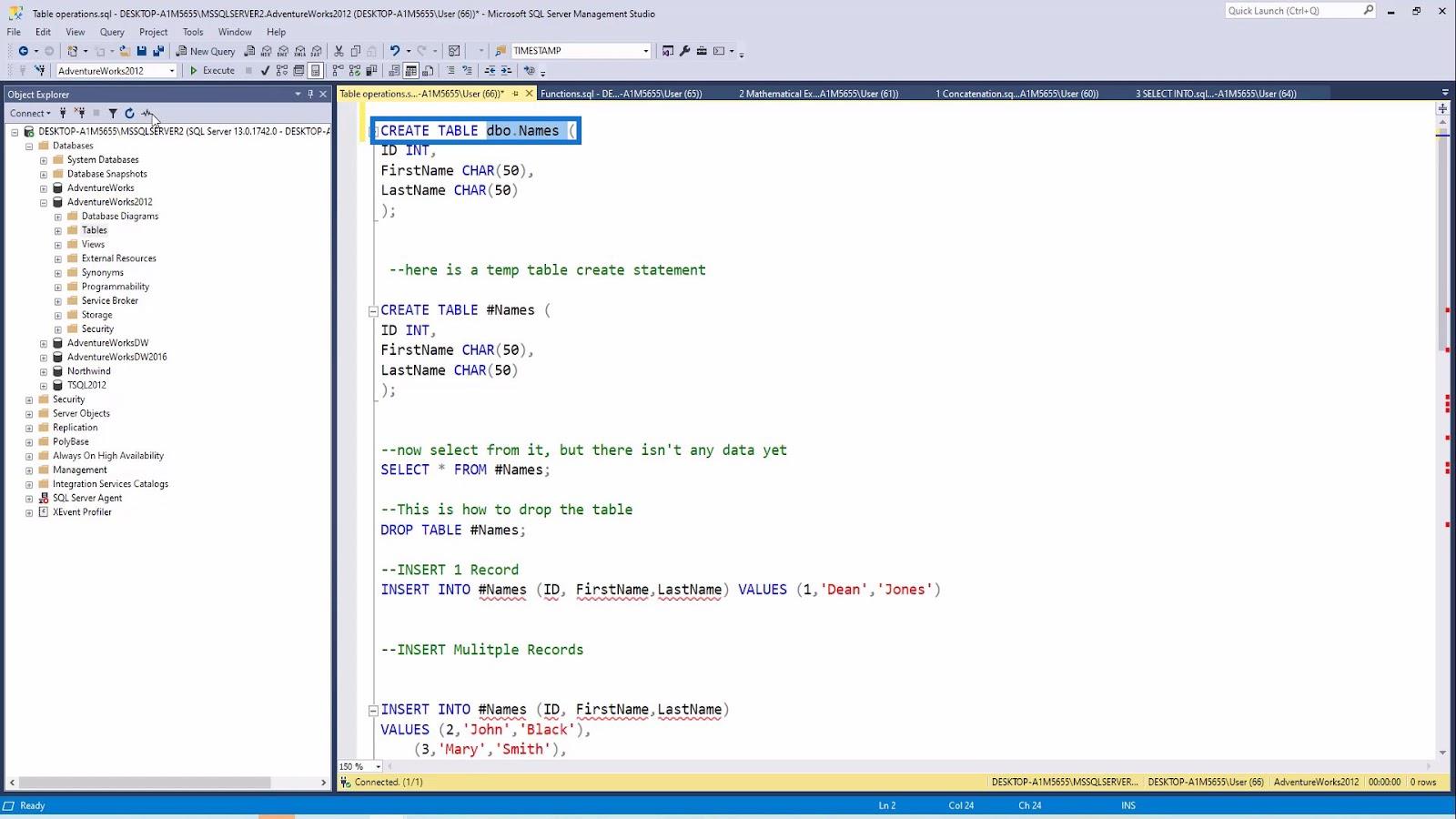Expand the Programmability folder node
This screenshot has height=819, width=1456.
tap(57, 288)
